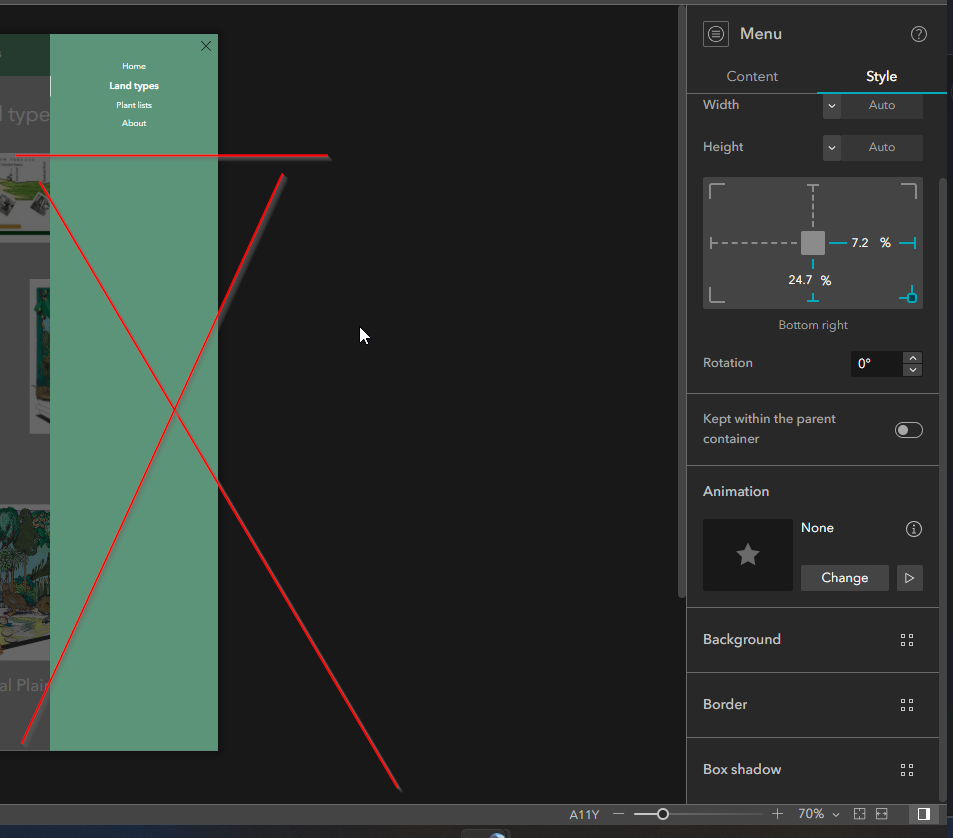Click the Change animation button

point(844,577)
